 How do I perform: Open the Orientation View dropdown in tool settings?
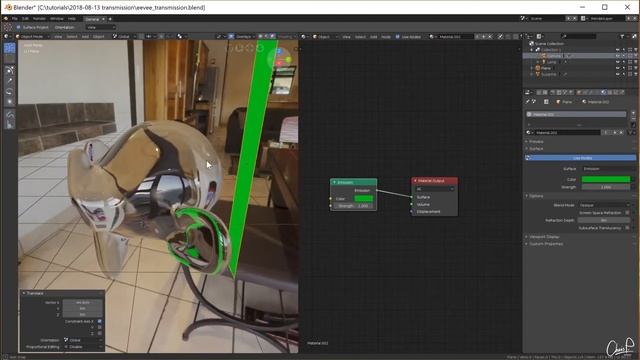101,27
